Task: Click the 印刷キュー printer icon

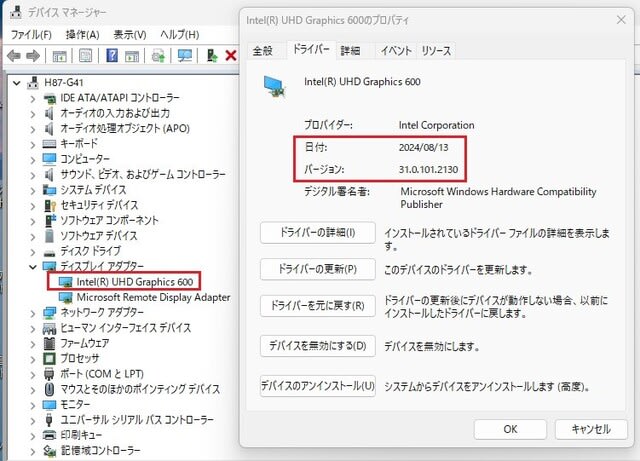Action: 49,435
